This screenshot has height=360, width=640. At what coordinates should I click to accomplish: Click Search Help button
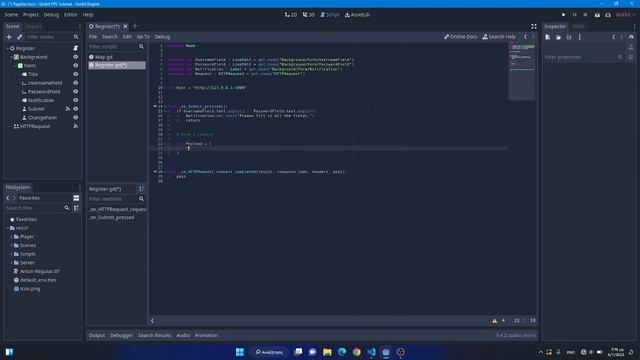[x=499, y=37]
